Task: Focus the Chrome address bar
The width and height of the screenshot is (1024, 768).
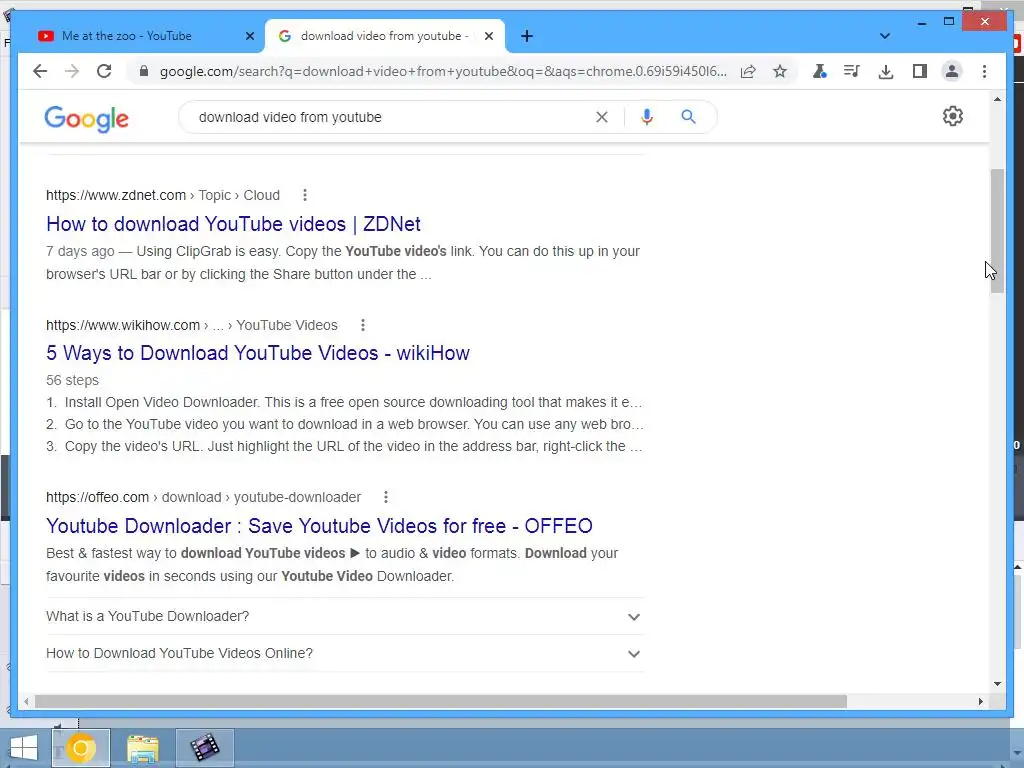Action: tap(443, 71)
